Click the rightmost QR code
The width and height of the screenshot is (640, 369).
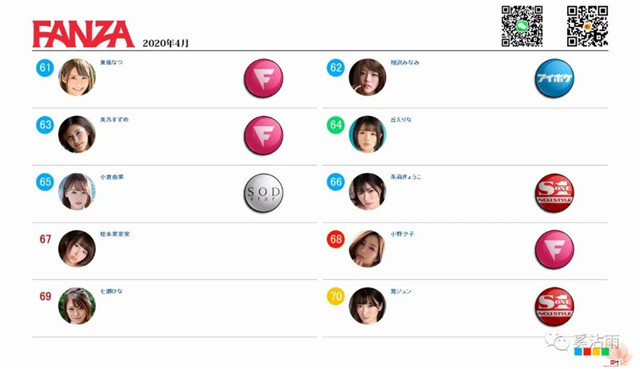(587, 26)
